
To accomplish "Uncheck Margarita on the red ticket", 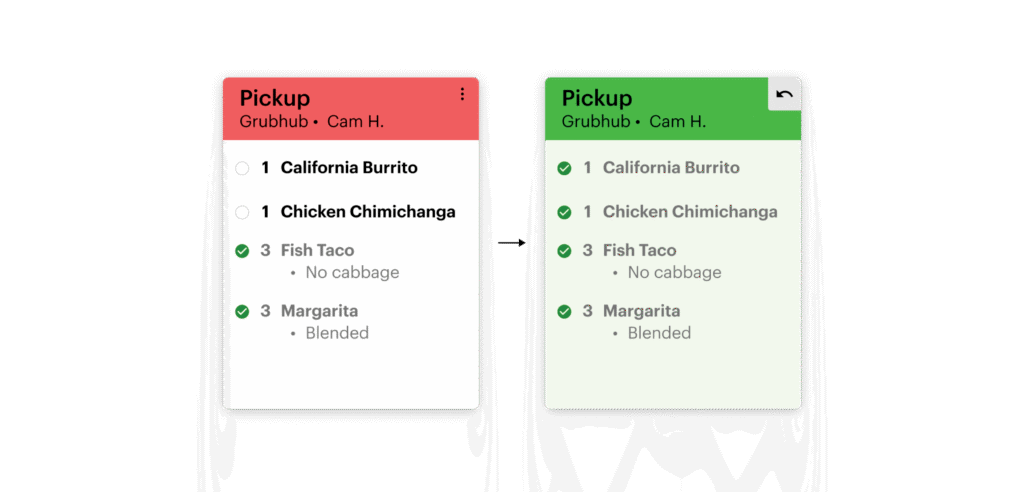I will click(242, 312).
